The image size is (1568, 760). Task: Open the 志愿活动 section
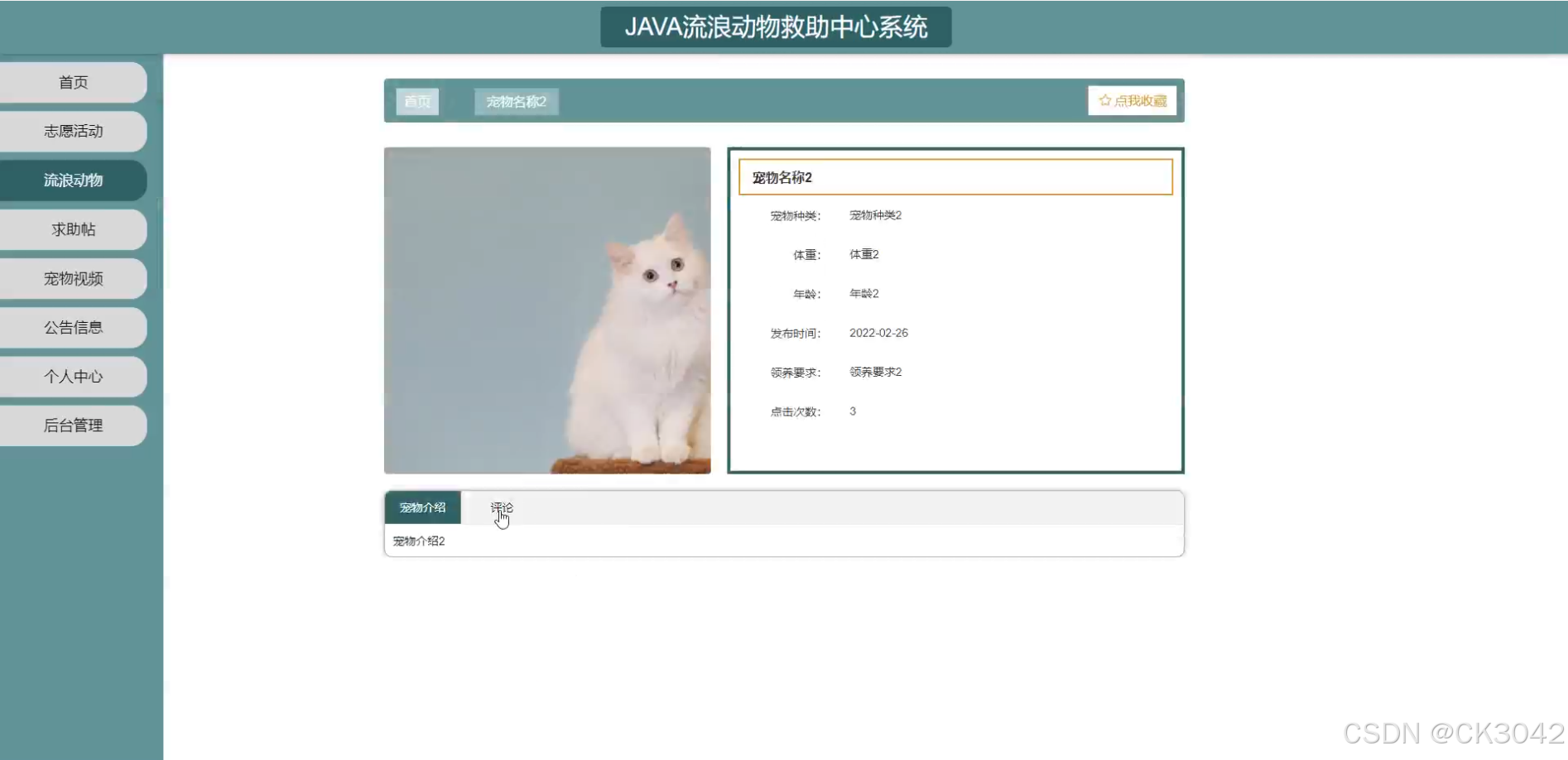73,131
